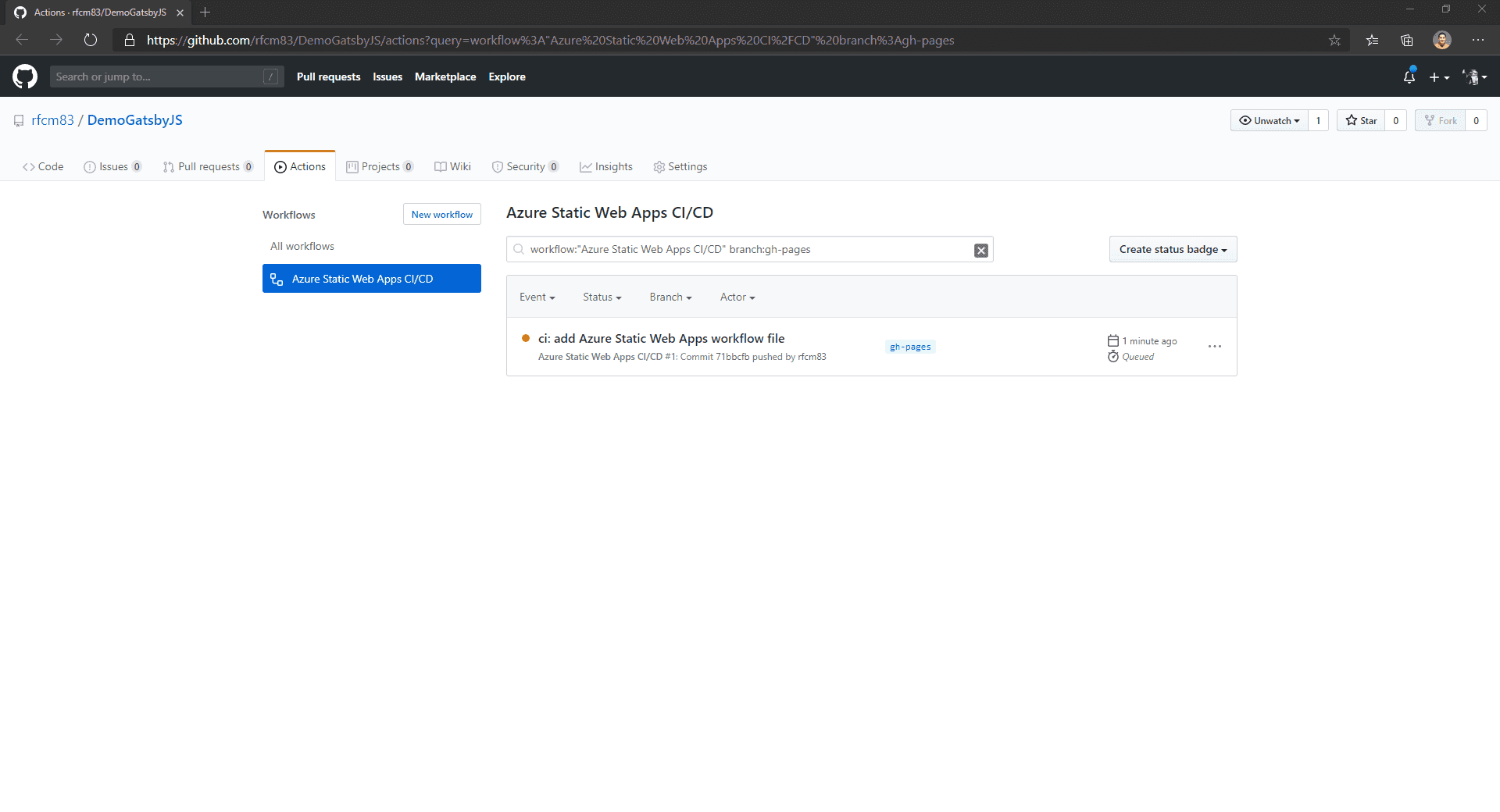Screen dimensions: 1500x812
Task: Open the notifications bell
Action: (x=1409, y=77)
